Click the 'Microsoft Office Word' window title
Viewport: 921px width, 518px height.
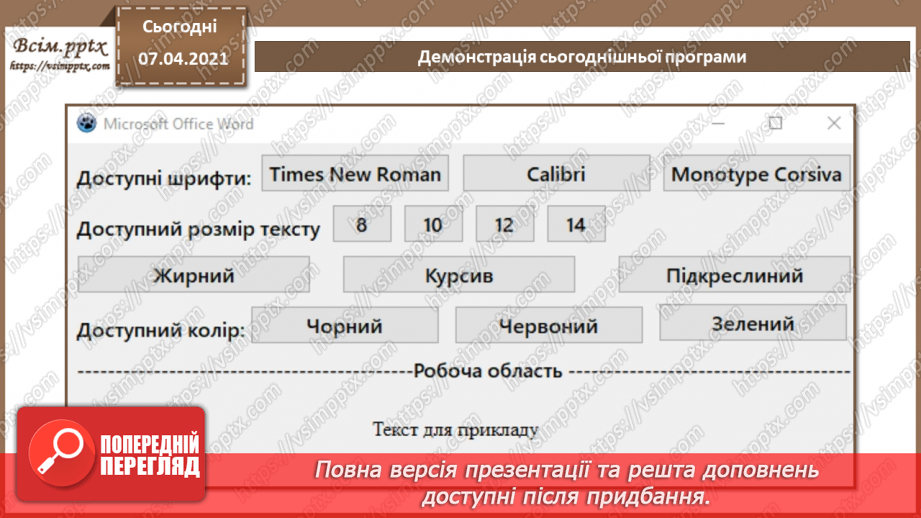[x=179, y=124]
